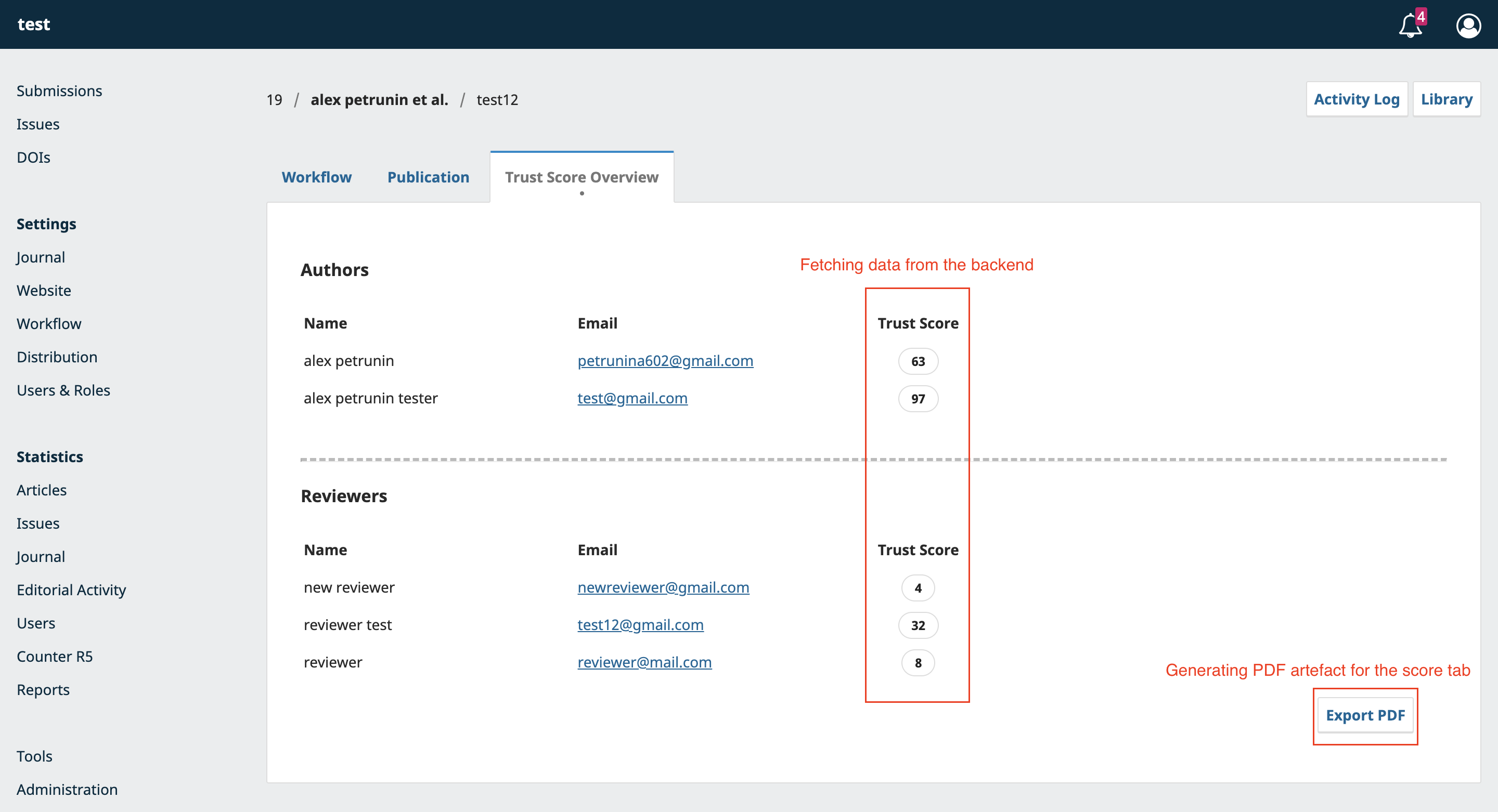Click the petrunina602@gmail.com email link
The width and height of the screenshot is (1498, 812).
[665, 361]
